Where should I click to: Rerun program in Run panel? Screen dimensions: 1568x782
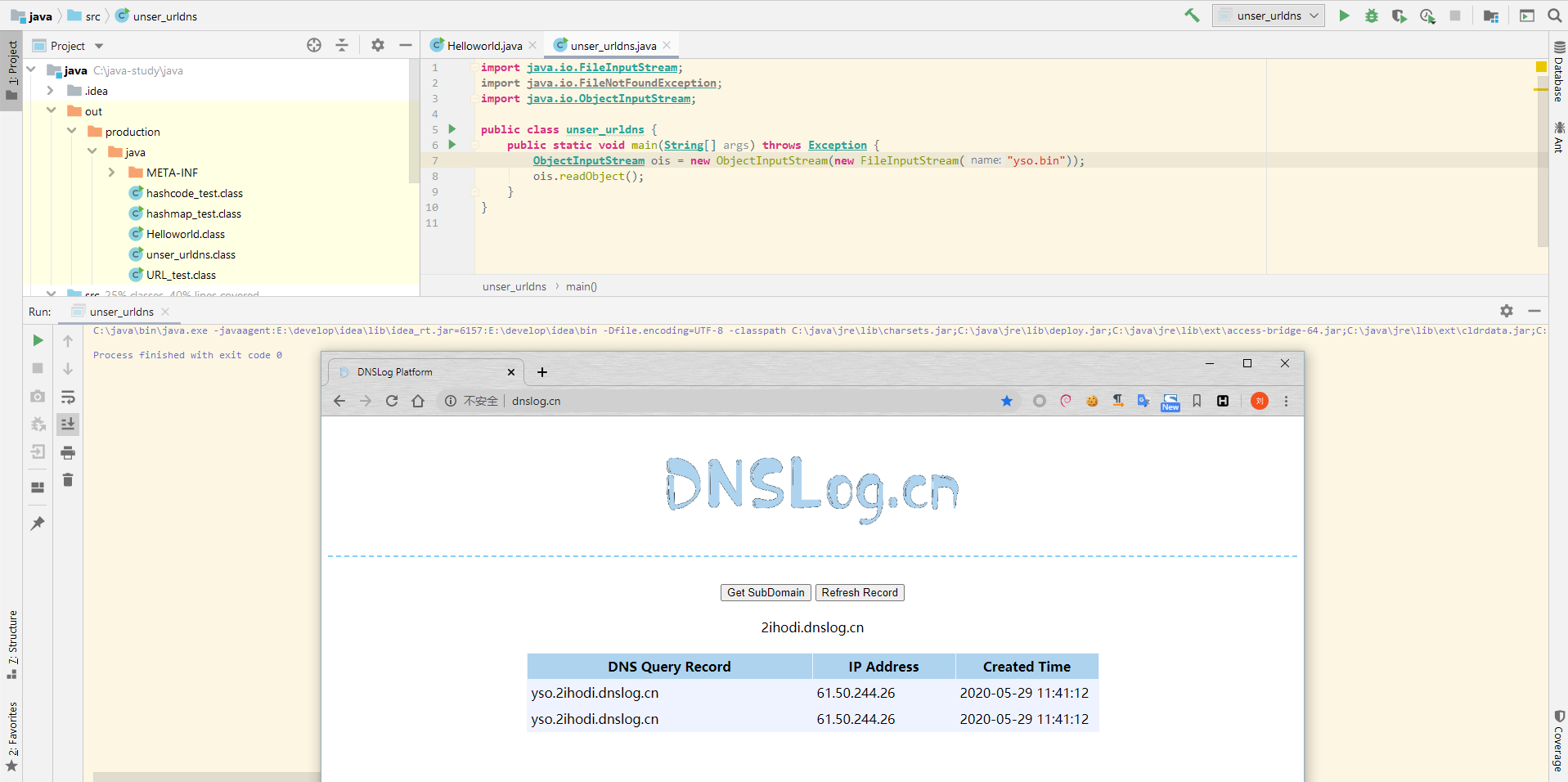(x=38, y=340)
